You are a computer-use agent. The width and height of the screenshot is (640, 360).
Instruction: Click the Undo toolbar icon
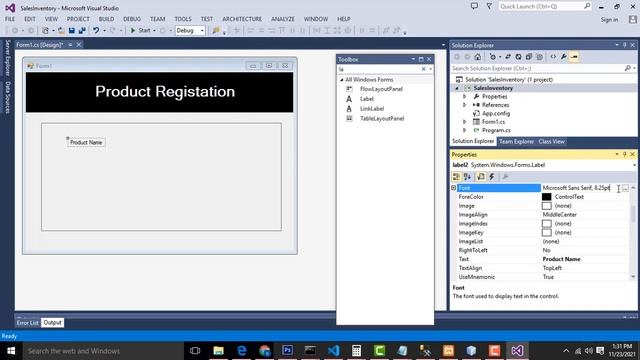pos(96,30)
